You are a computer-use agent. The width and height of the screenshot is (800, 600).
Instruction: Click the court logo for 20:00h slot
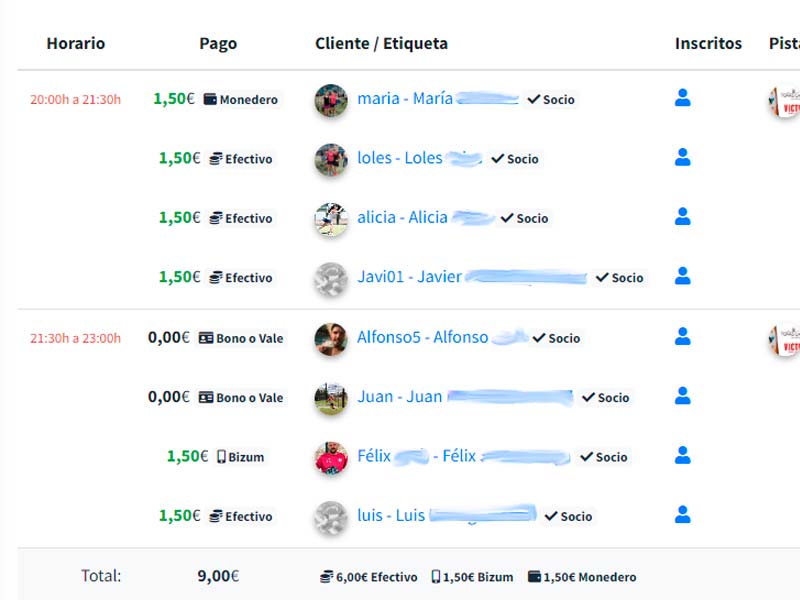pyautogui.click(x=785, y=101)
